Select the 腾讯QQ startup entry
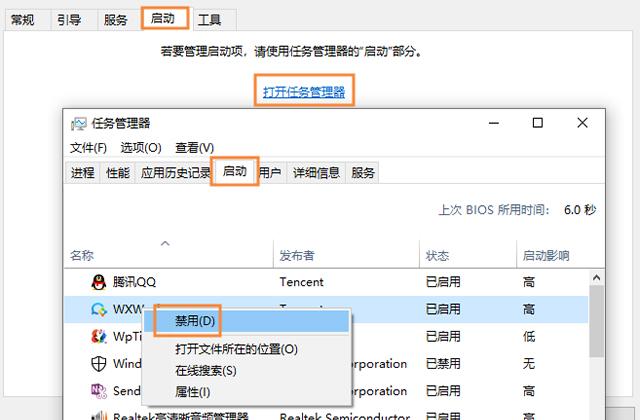The image size is (640, 420). click(326, 282)
